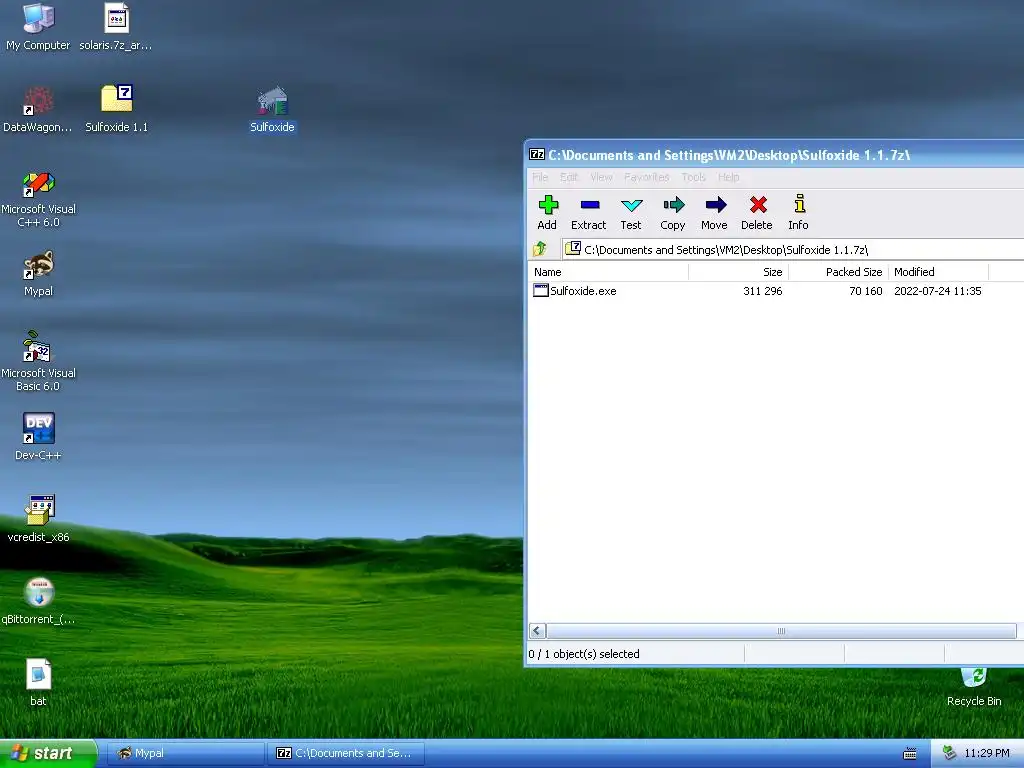This screenshot has width=1024, height=768.
Task: Click the Sulfoxide.exe file name
Action: pos(583,291)
